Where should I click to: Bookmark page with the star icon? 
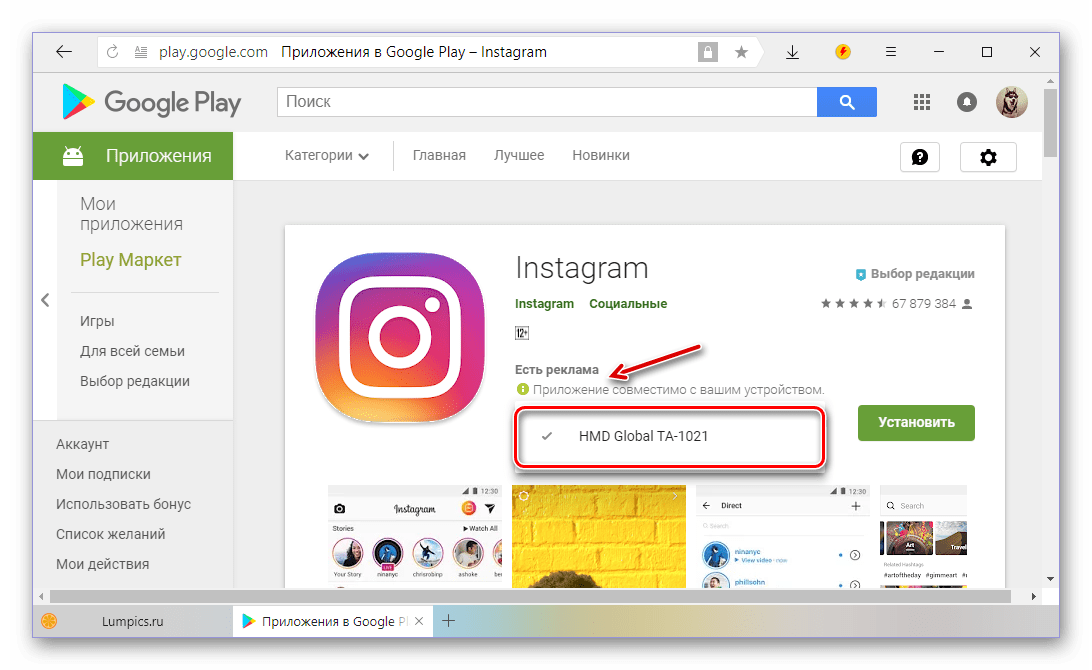742,52
